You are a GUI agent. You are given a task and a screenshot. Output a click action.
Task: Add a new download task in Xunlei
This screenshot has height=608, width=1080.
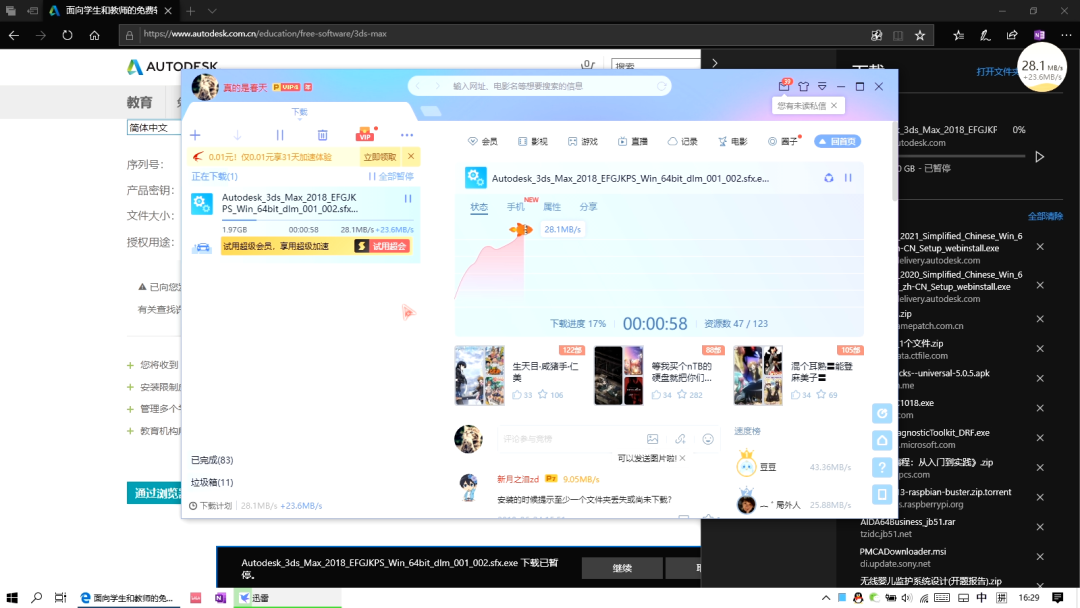coord(195,135)
